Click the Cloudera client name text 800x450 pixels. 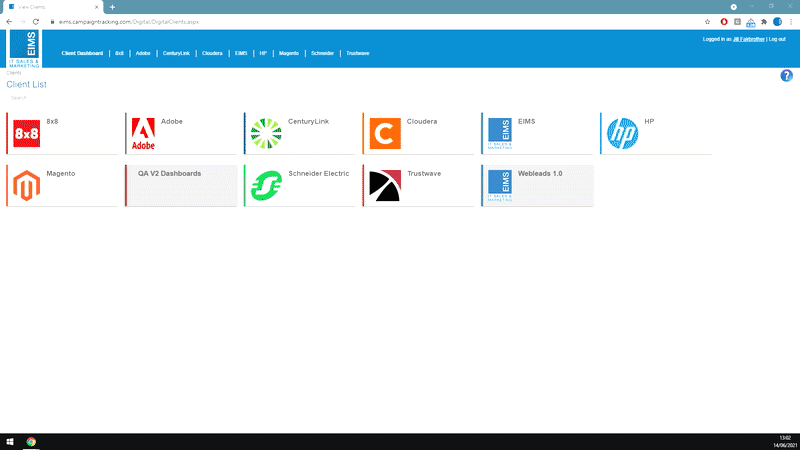pos(422,121)
